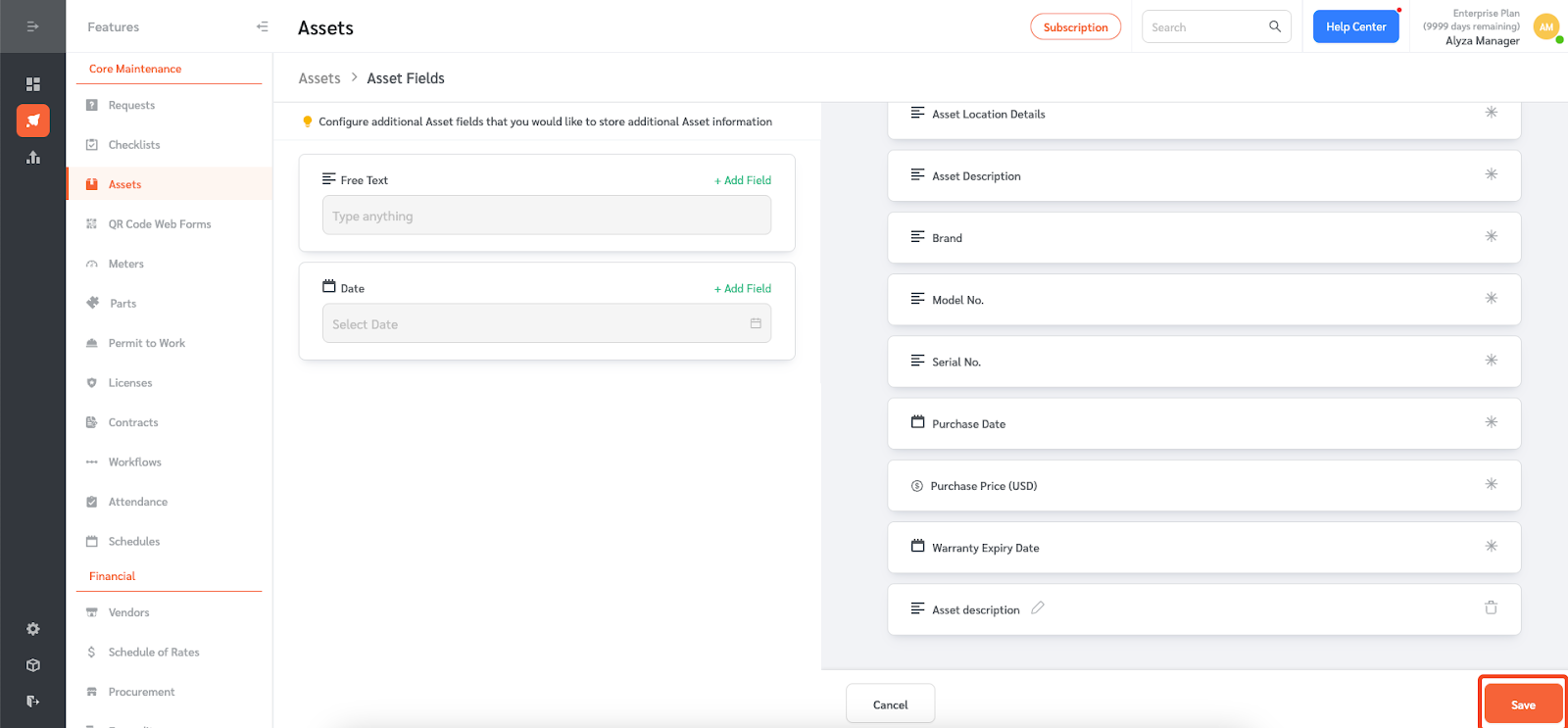
Task: Go back to Assets breadcrumb
Action: coord(319,78)
